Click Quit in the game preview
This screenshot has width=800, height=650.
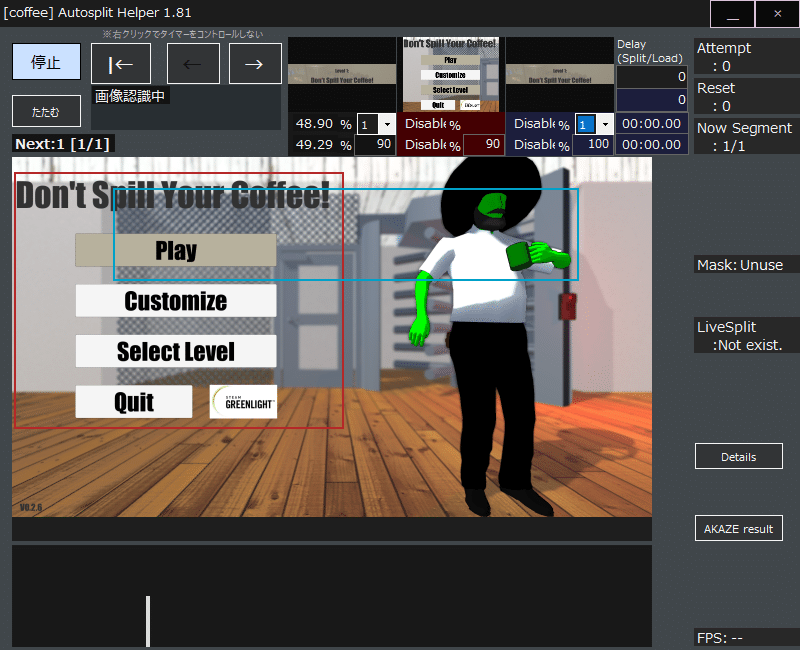pos(134,402)
